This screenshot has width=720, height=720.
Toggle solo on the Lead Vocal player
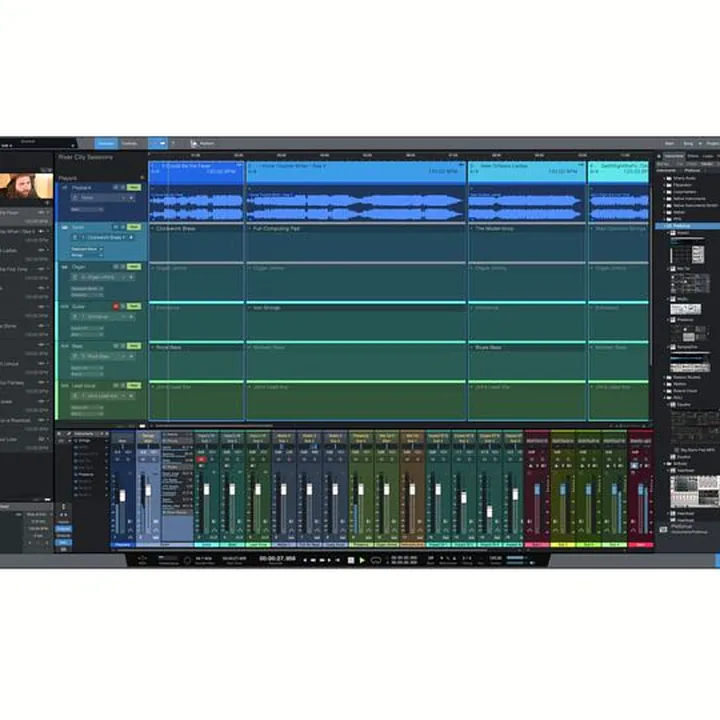tap(123, 385)
